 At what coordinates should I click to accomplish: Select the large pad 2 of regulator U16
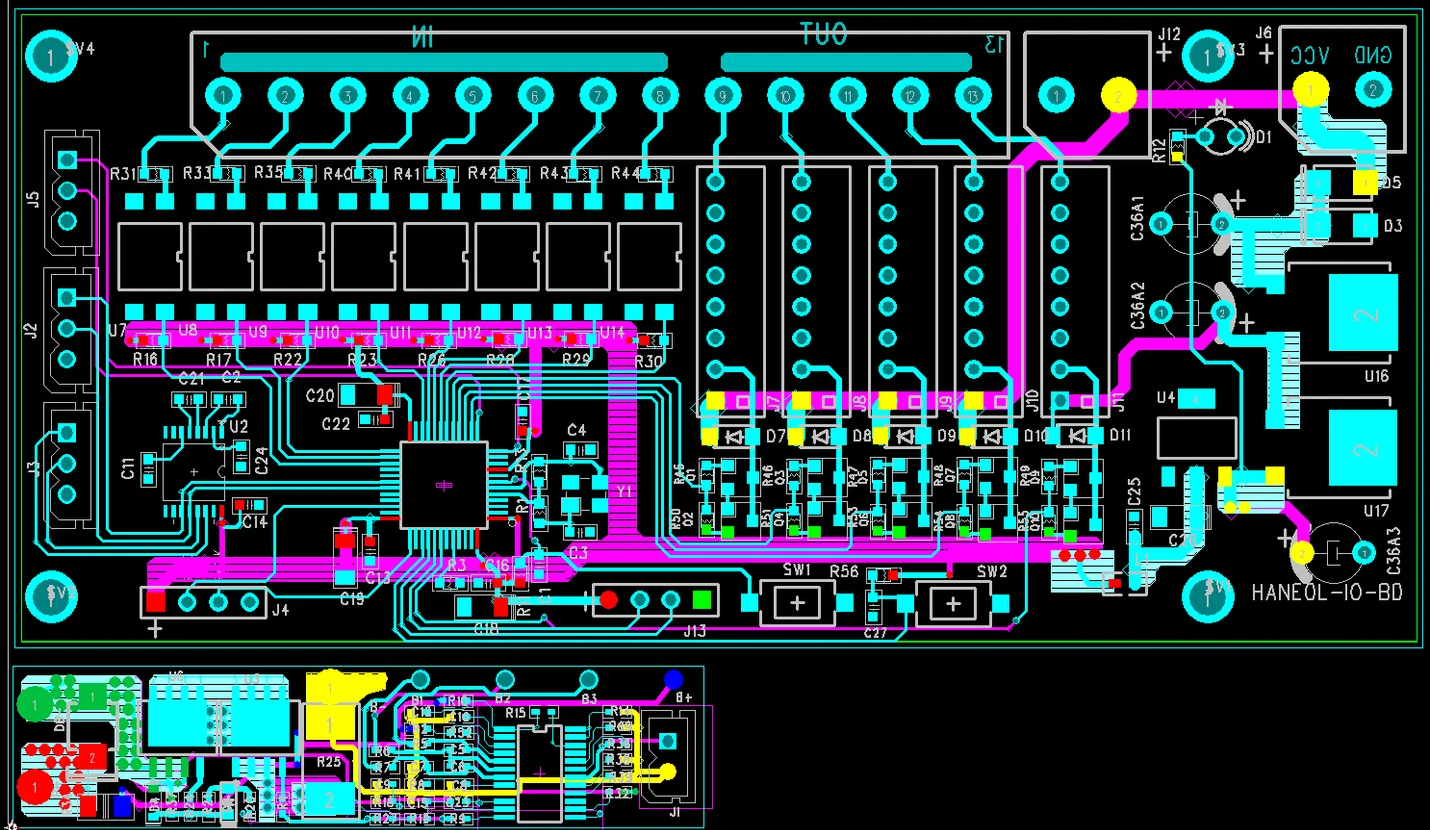tap(1361, 312)
